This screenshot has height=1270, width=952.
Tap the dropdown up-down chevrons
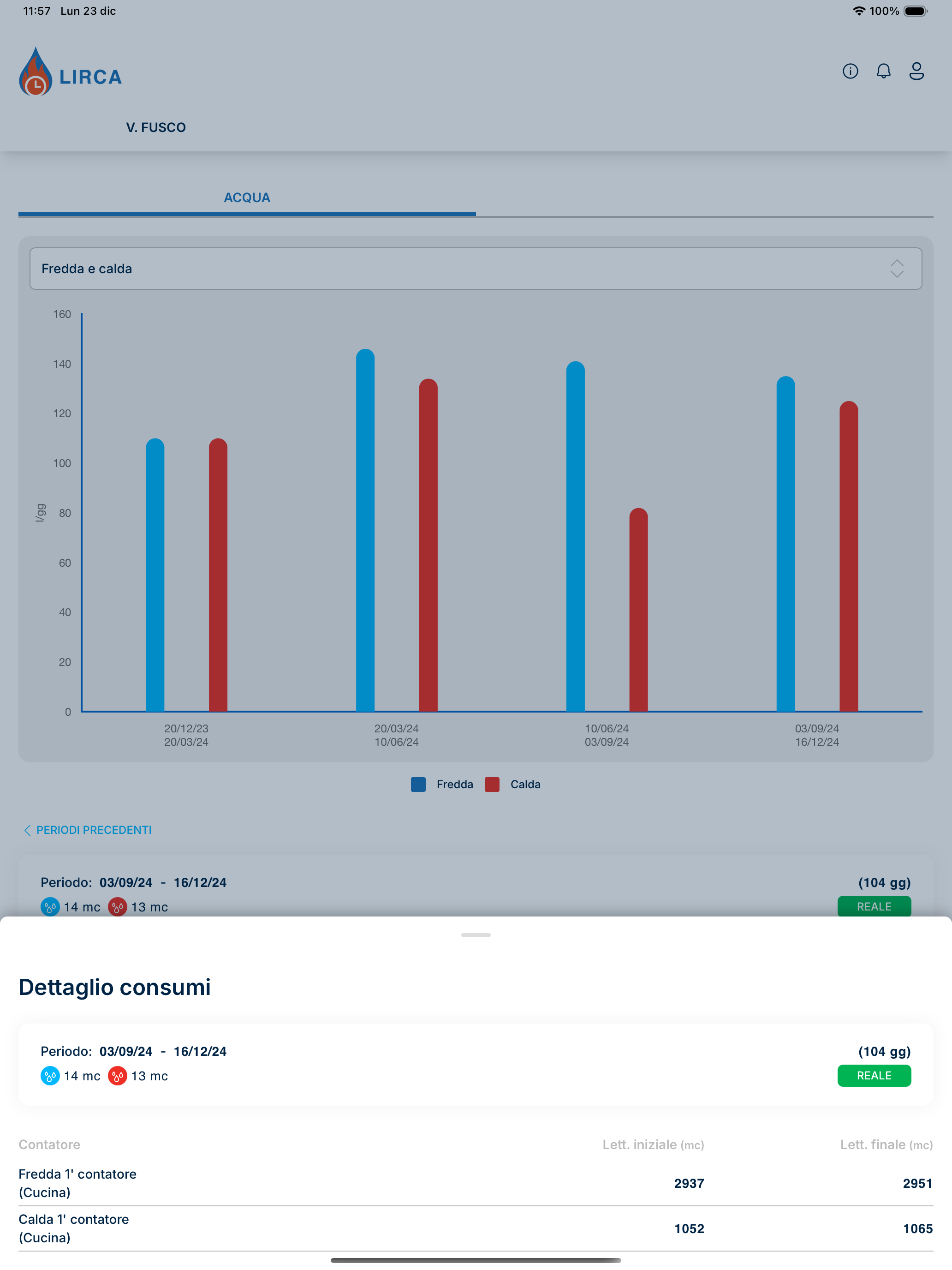click(x=897, y=269)
